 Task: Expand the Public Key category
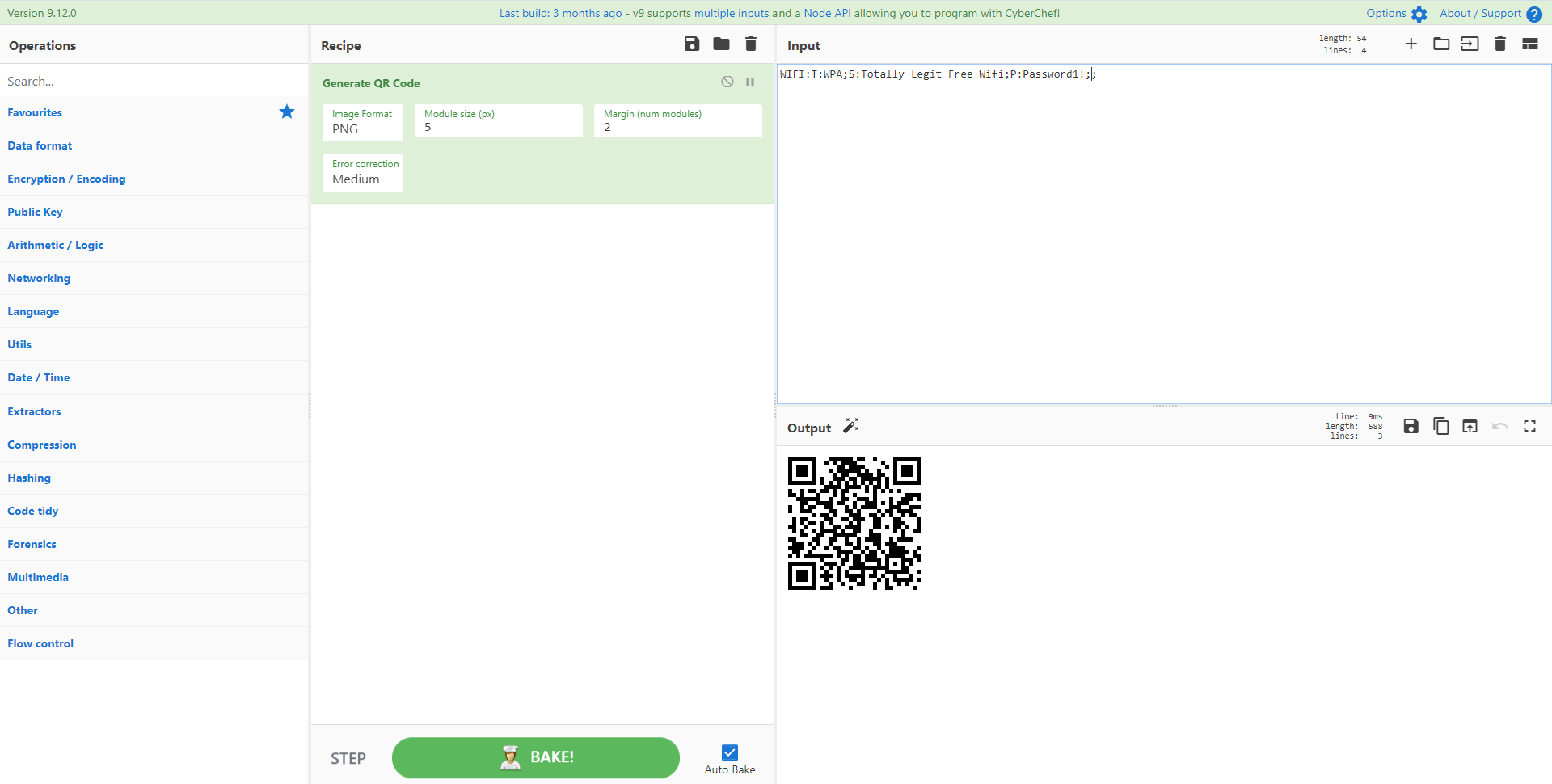[154, 212]
